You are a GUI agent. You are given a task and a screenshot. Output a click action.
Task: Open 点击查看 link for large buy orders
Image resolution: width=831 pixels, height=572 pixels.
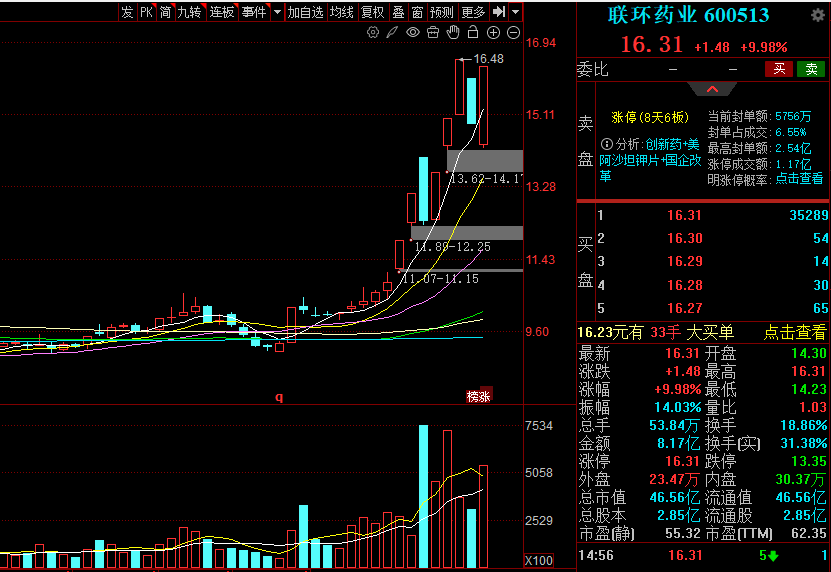[x=794, y=332]
